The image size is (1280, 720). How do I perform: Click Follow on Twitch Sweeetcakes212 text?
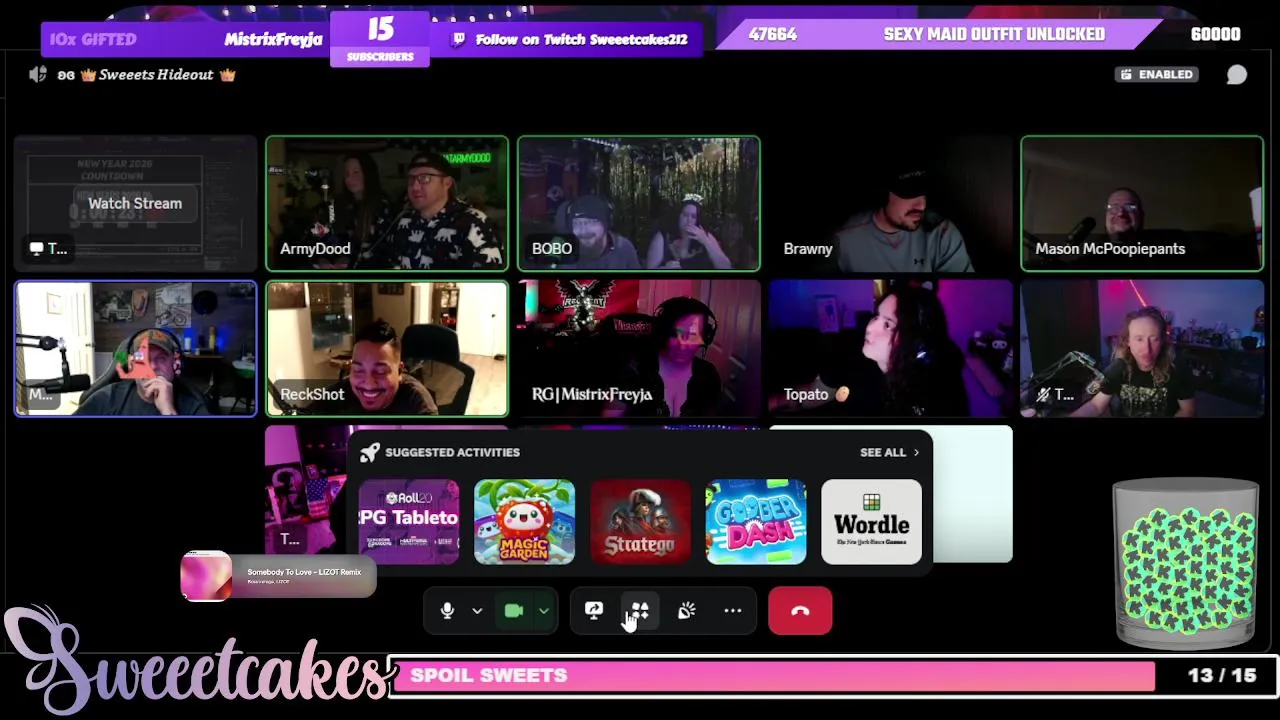581,39
